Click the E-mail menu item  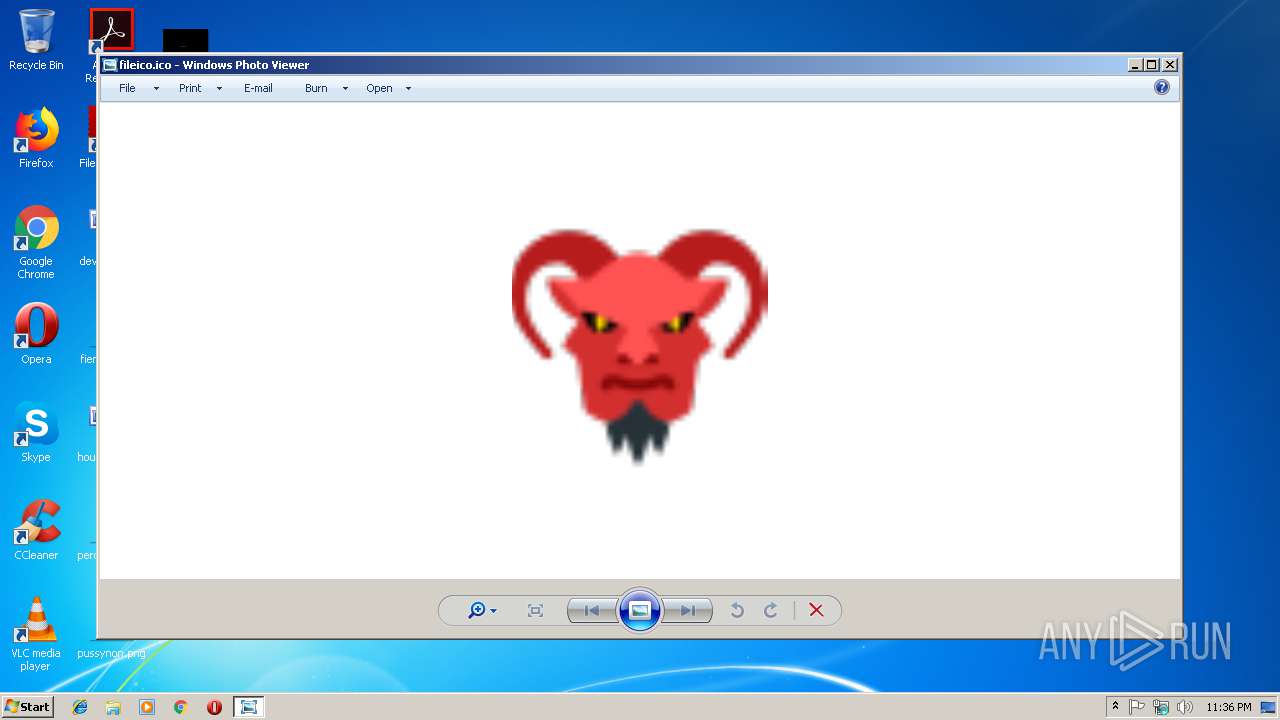tap(258, 88)
